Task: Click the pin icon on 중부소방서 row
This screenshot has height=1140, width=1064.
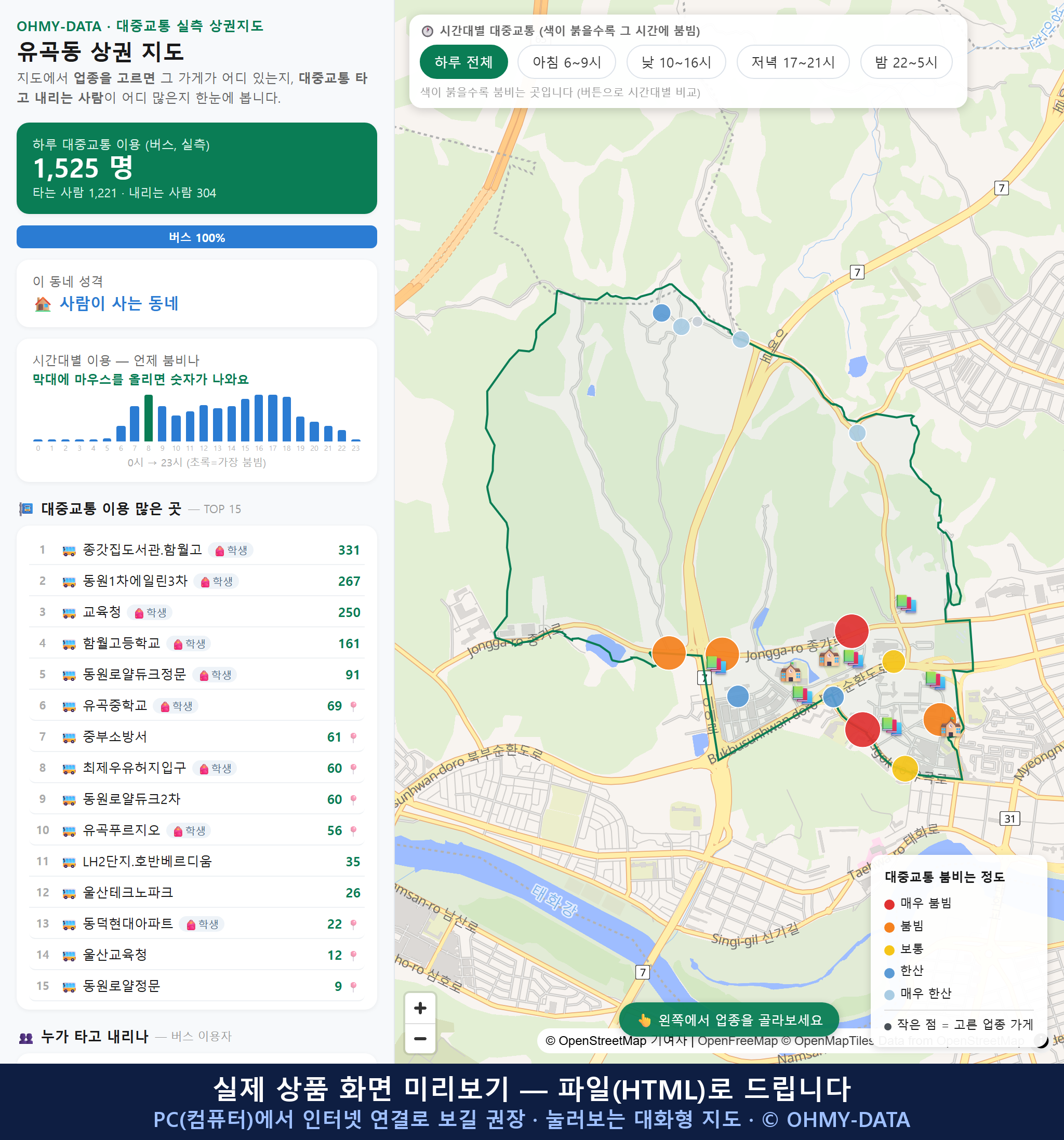Action: coord(353,737)
